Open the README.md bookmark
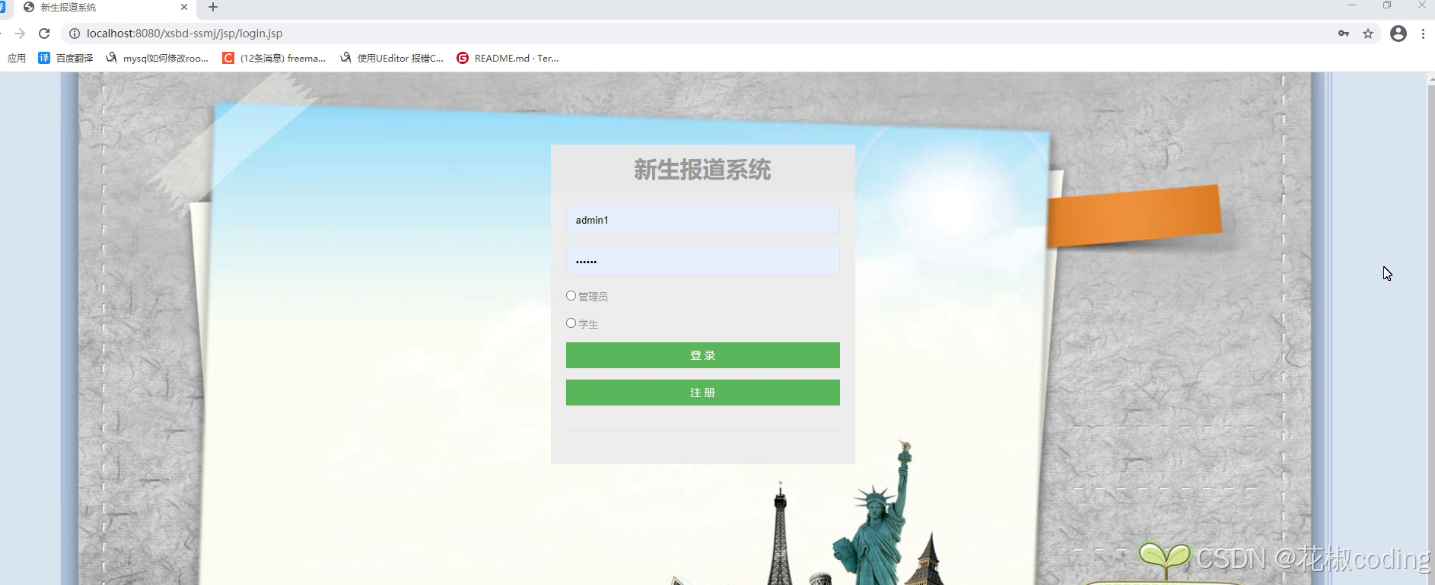 (508, 58)
